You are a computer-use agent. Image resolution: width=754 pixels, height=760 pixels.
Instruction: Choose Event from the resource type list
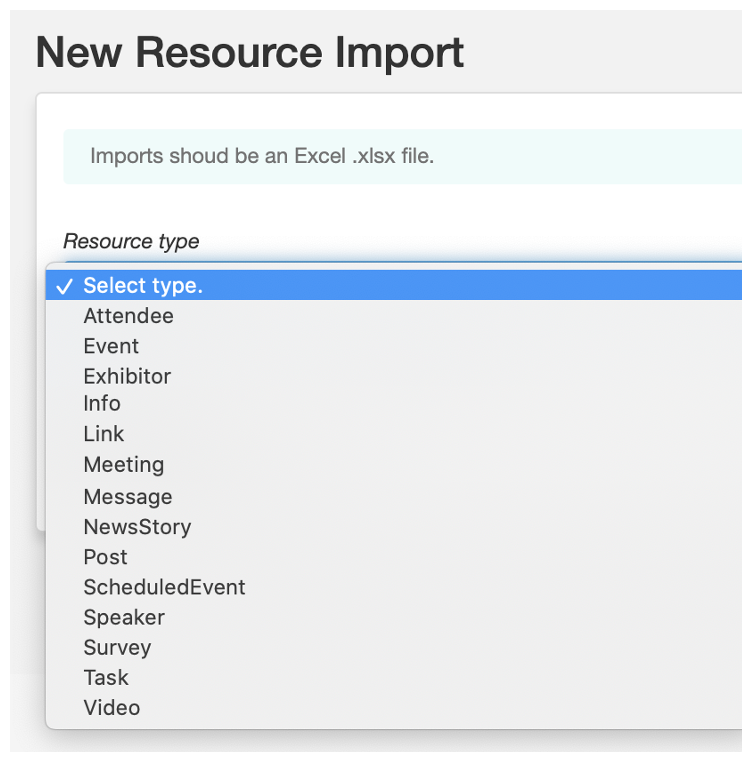(393, 346)
